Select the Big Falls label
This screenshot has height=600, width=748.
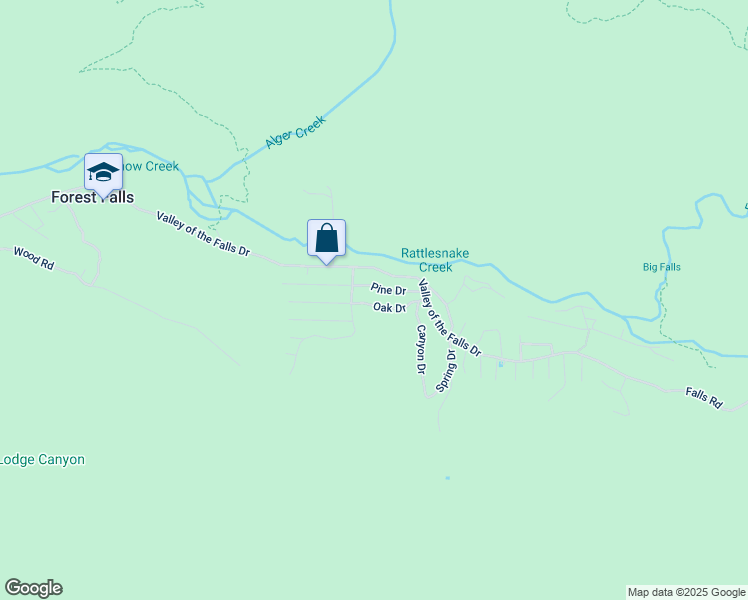click(x=662, y=267)
